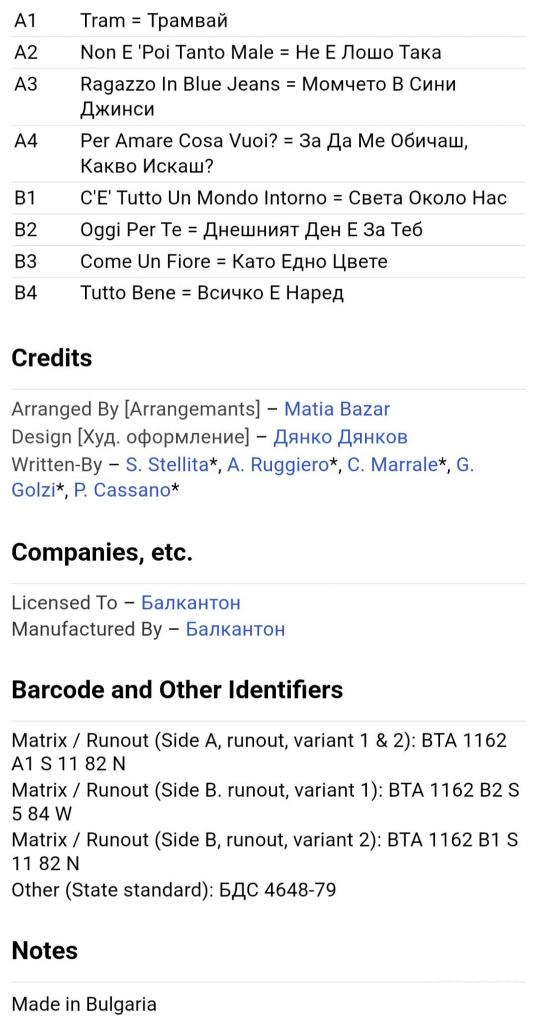Open the Matia Bazar artist link

pyautogui.click(x=337, y=409)
